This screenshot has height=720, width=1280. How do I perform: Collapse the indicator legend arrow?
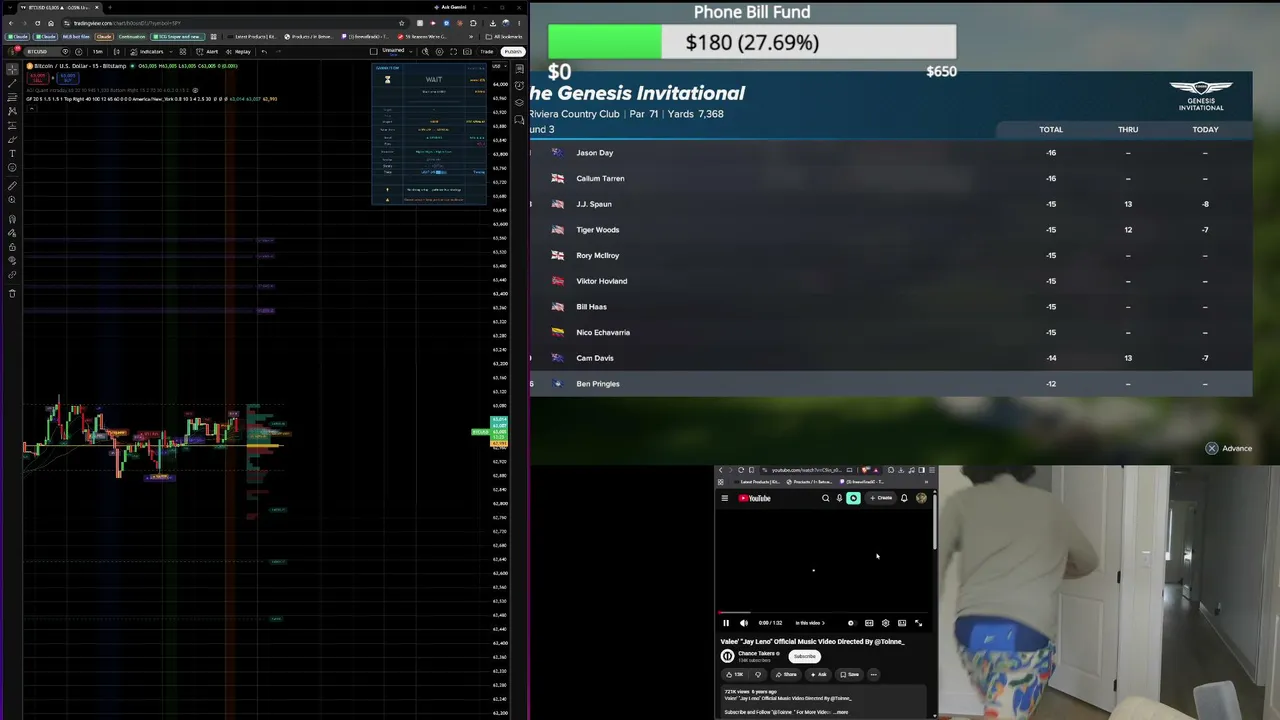(x=30, y=108)
